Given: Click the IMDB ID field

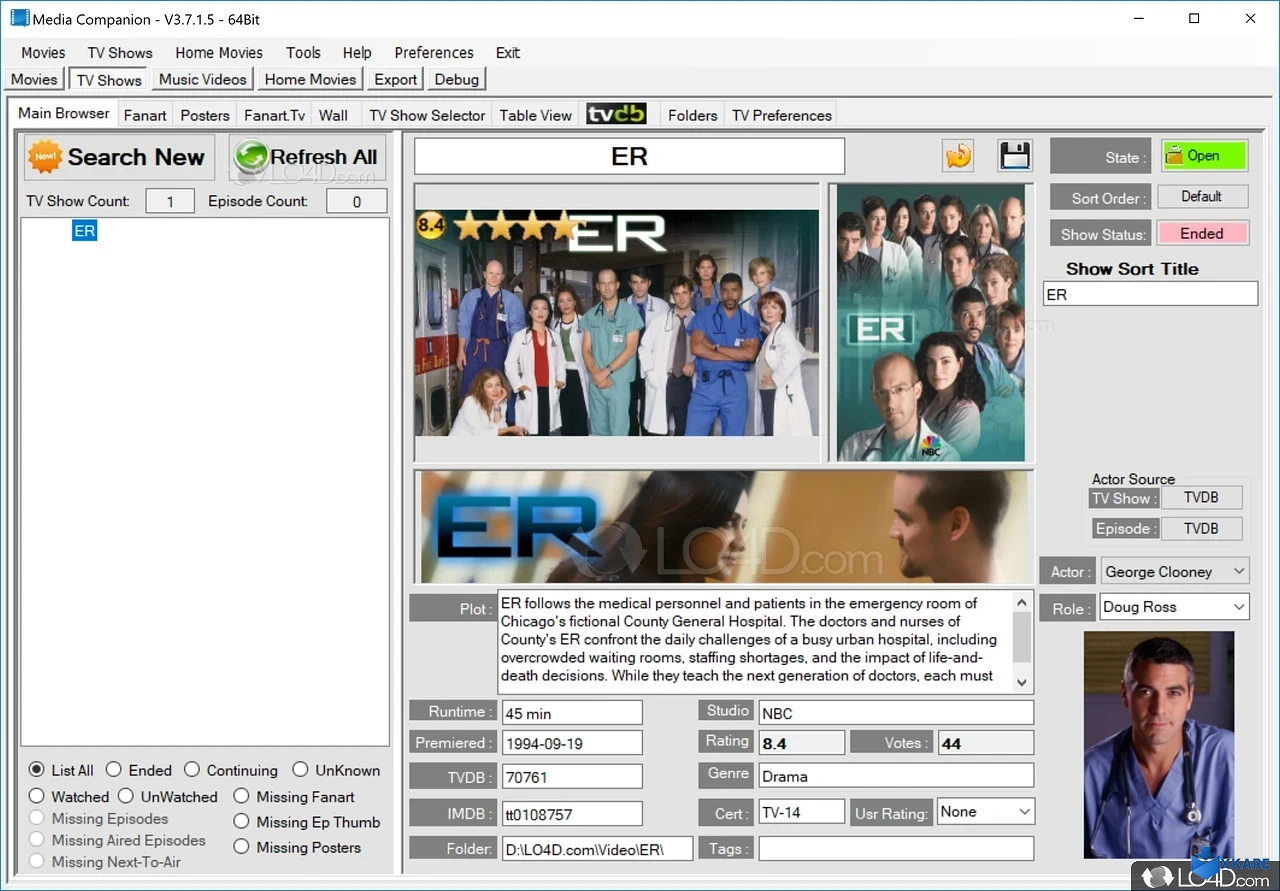Looking at the screenshot, I should pyautogui.click(x=572, y=813).
